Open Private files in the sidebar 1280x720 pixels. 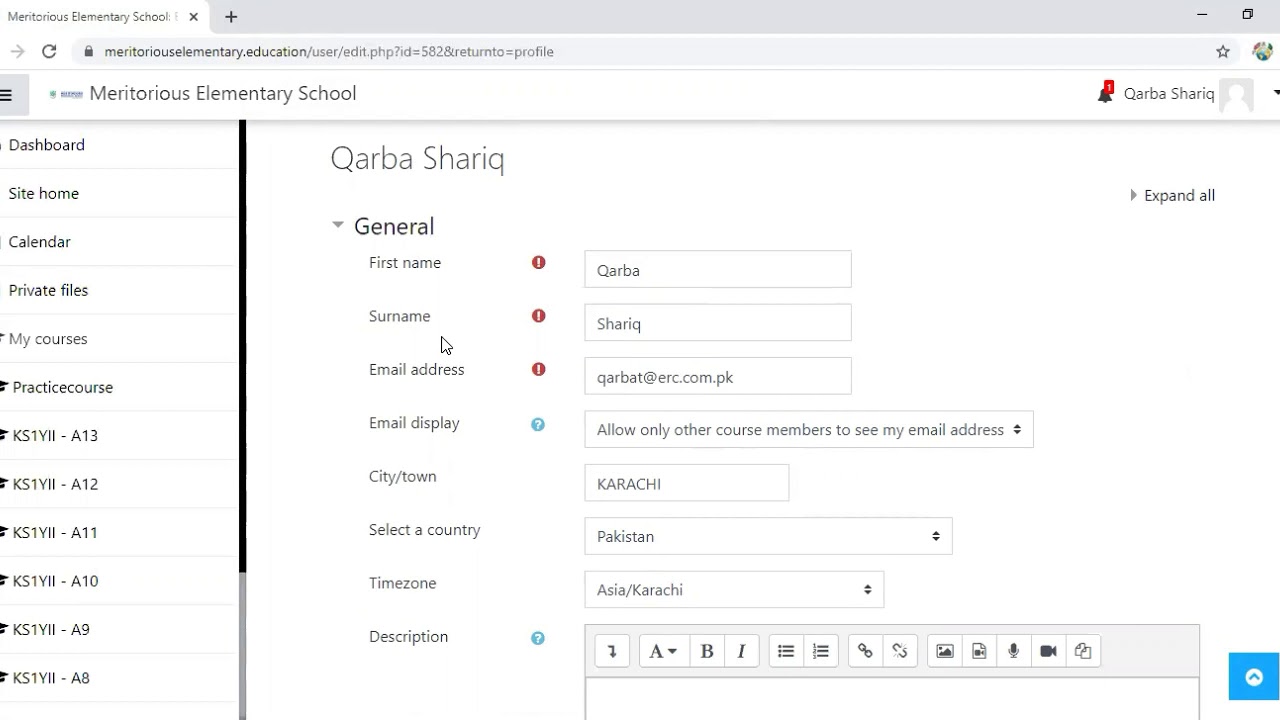click(x=48, y=290)
